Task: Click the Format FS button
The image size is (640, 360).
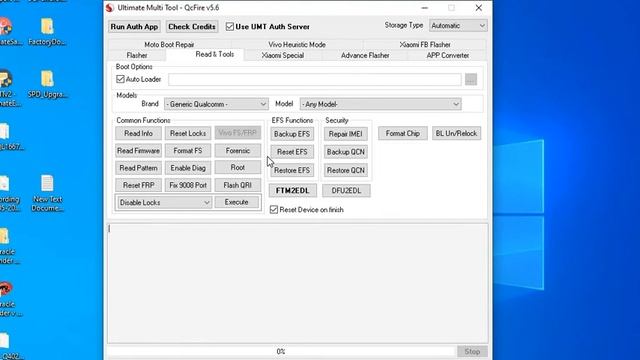Action: (188, 151)
